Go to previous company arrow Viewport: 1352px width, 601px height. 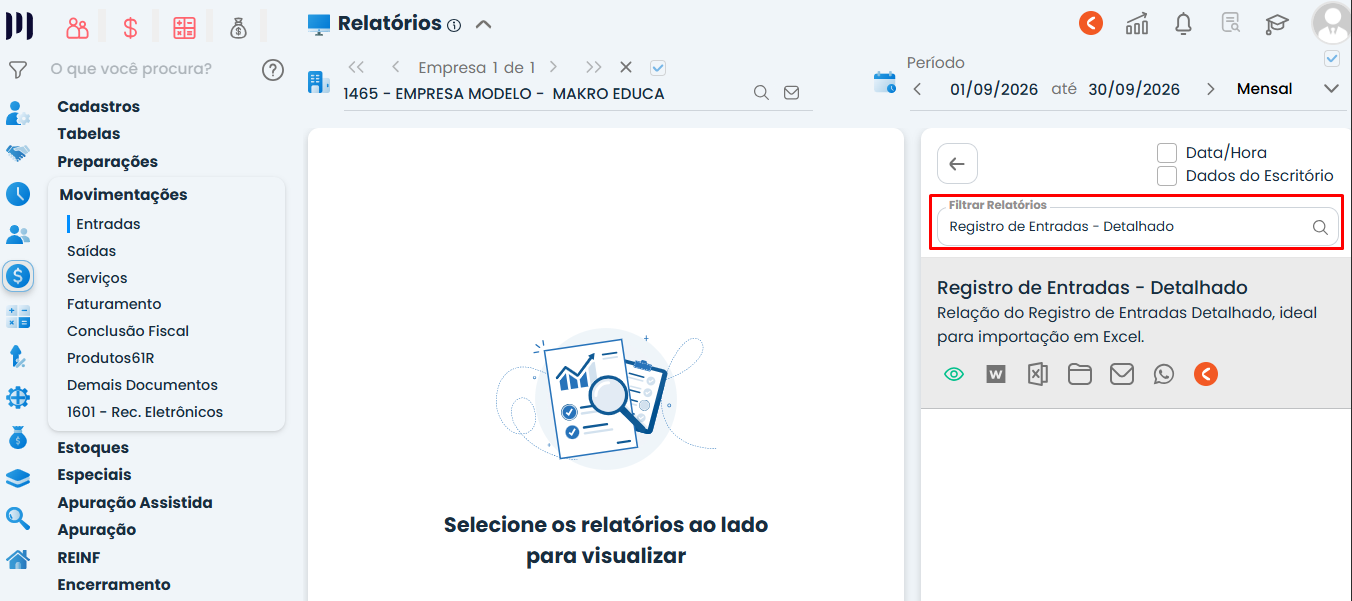point(396,67)
